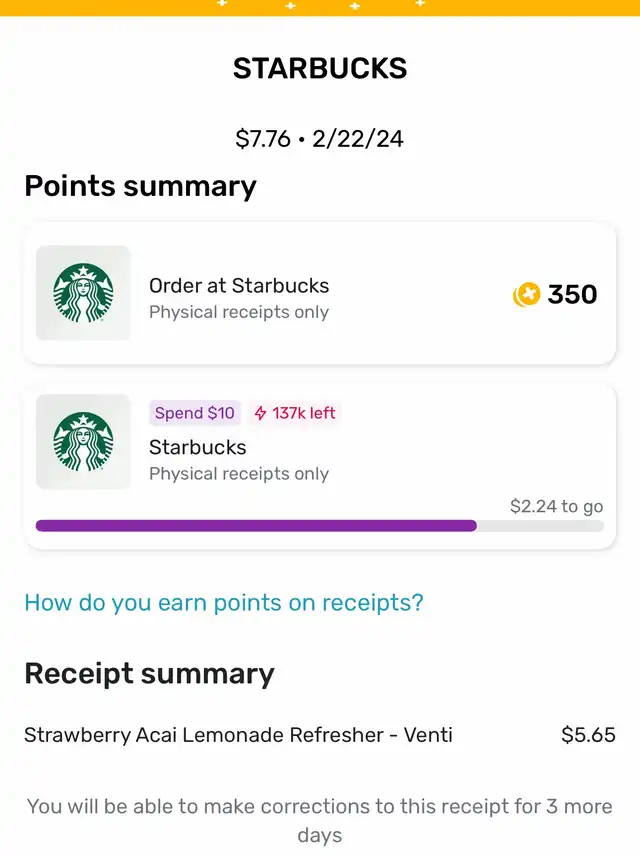640x855 pixels.
Task: Tap the $5.65 item price
Action: pyautogui.click(x=588, y=735)
